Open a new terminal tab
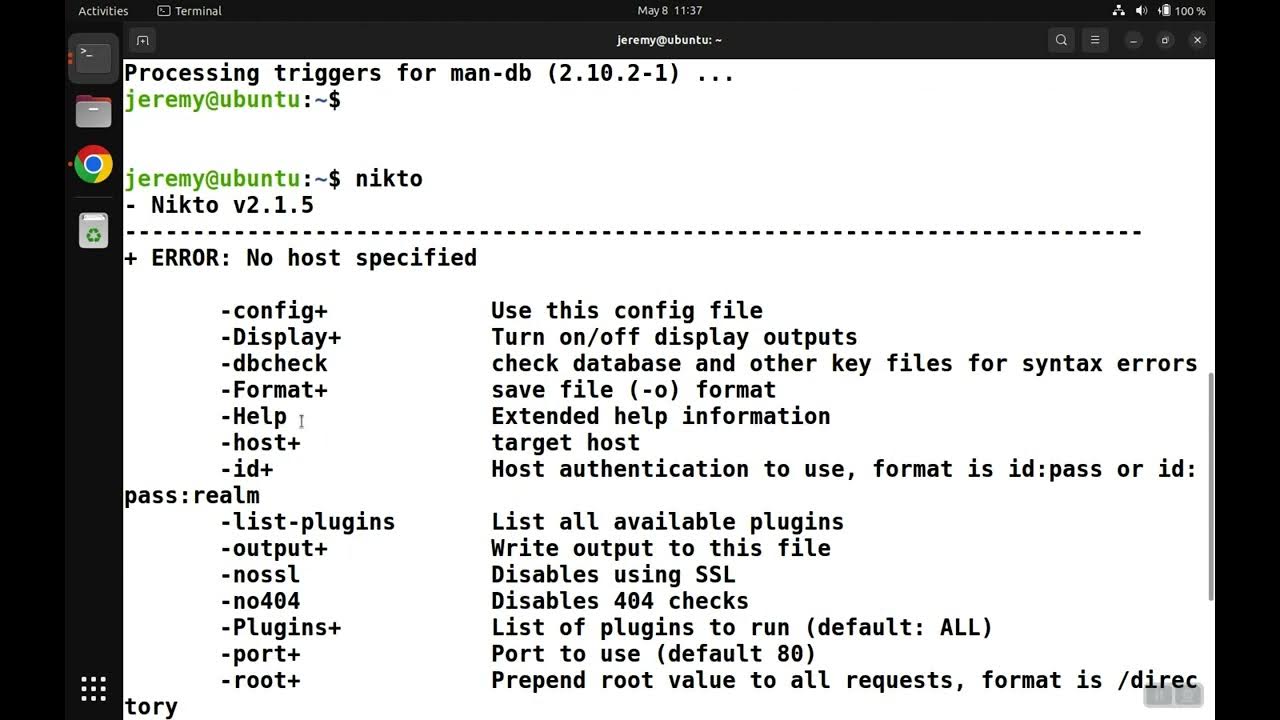This screenshot has height=720, width=1280. click(142, 40)
